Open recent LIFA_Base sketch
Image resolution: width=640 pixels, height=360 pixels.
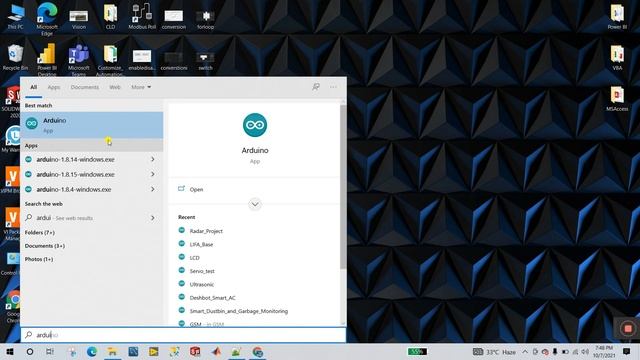click(x=201, y=244)
